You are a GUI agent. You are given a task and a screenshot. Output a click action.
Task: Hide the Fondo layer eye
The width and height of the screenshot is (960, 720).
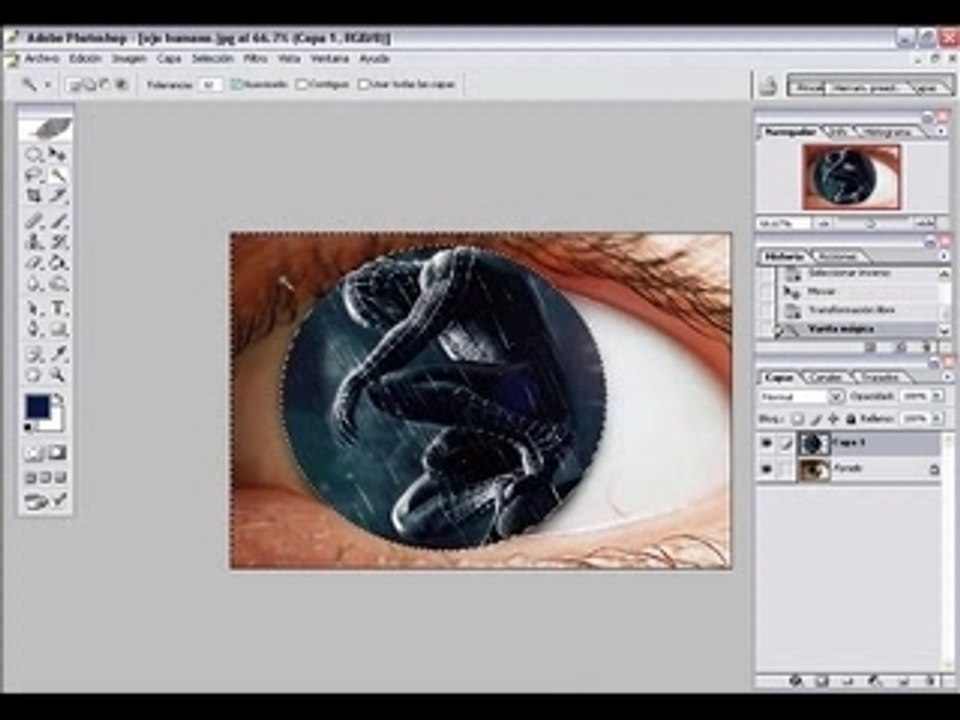click(767, 469)
